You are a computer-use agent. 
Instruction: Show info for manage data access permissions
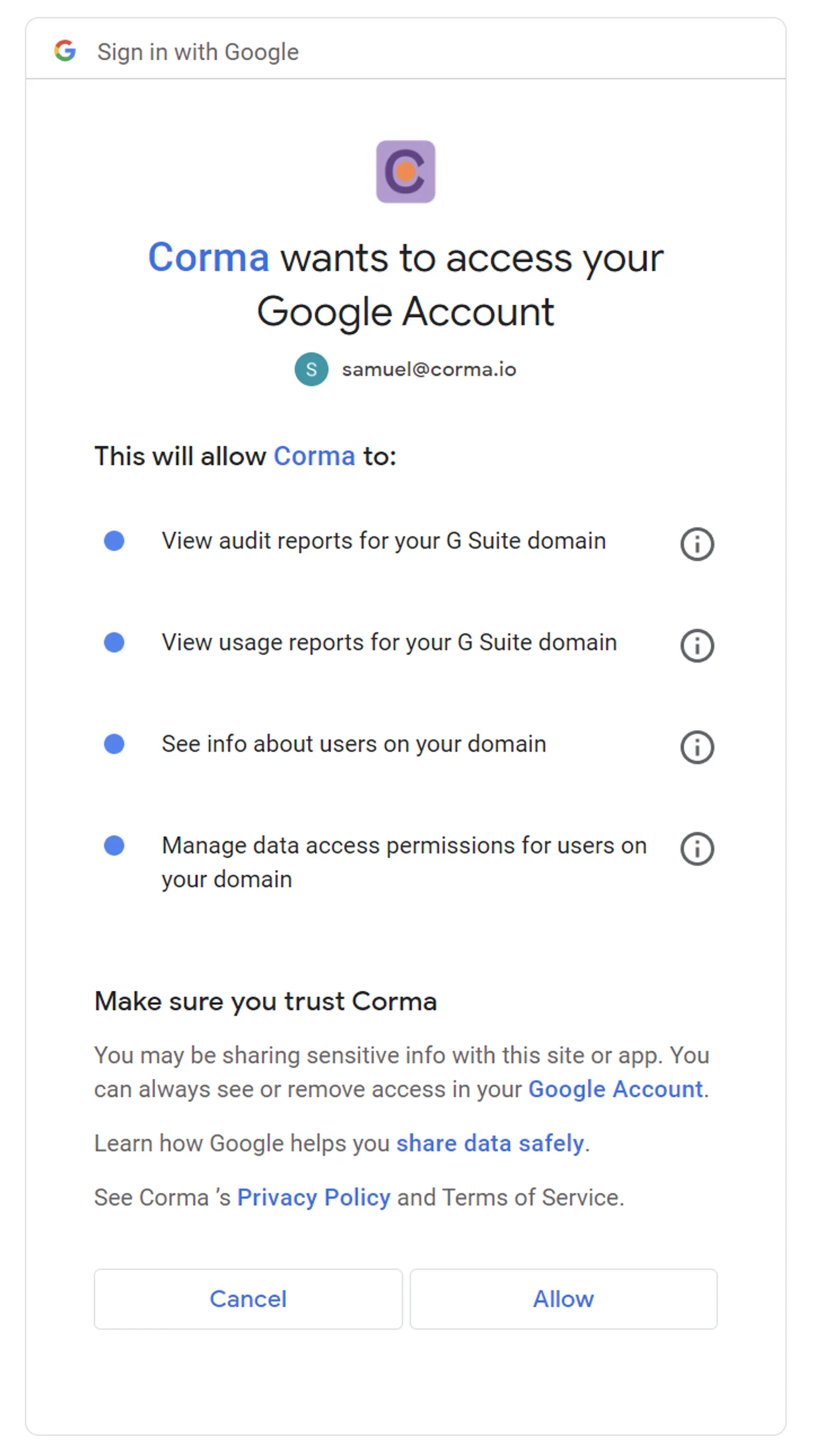696,849
